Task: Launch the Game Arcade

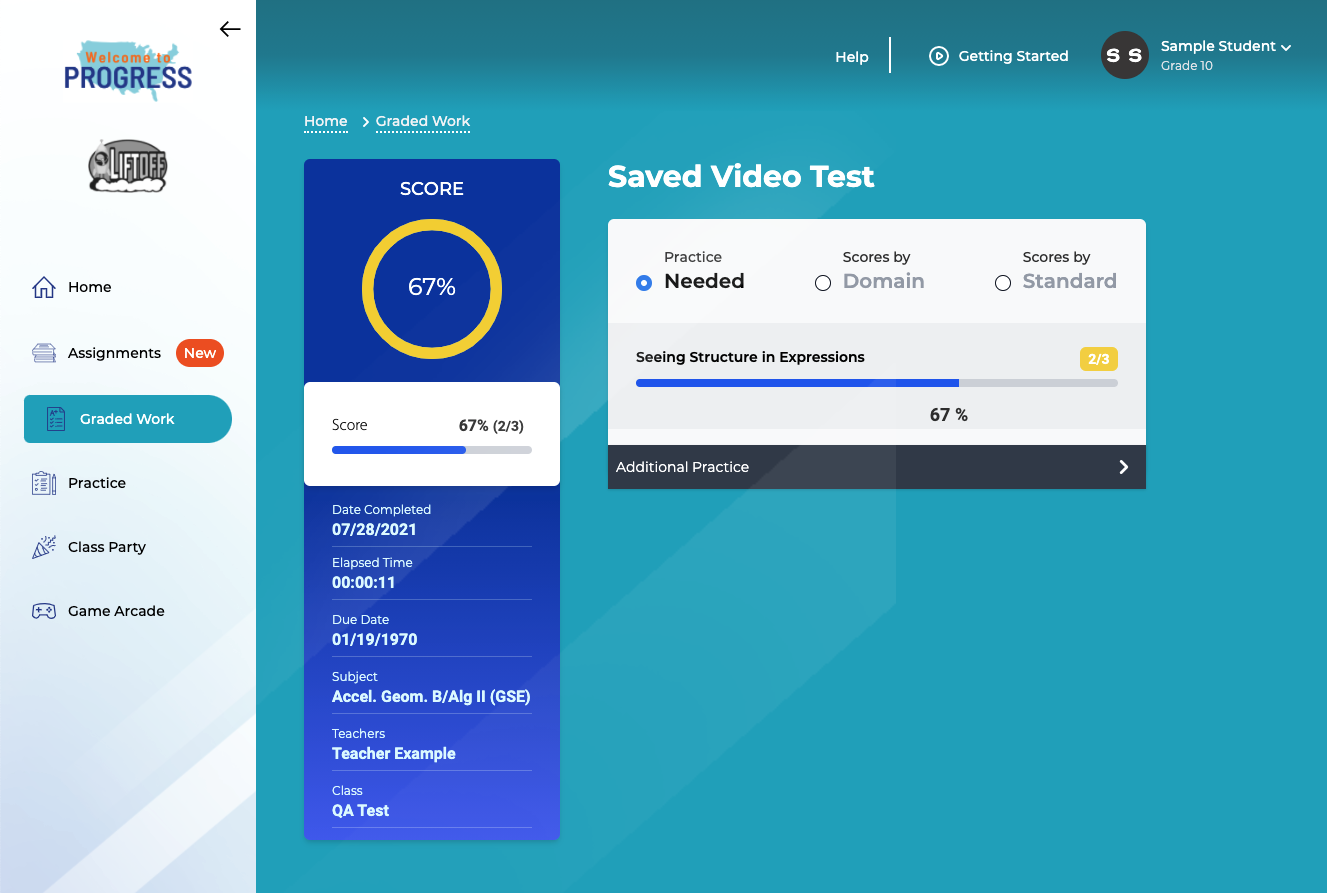Action: [44, 610]
